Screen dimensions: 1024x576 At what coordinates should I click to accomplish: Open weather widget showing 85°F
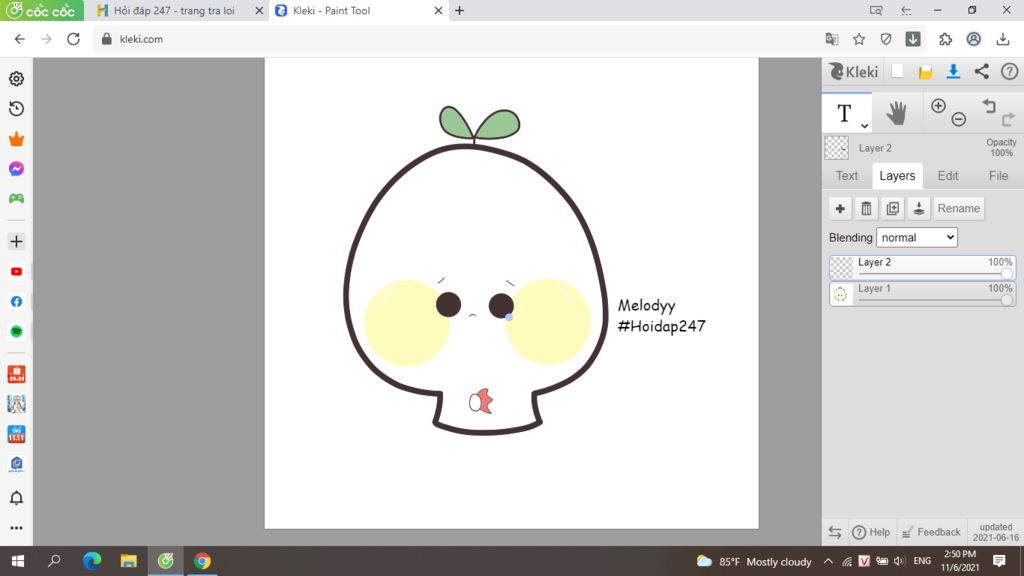tap(754, 561)
